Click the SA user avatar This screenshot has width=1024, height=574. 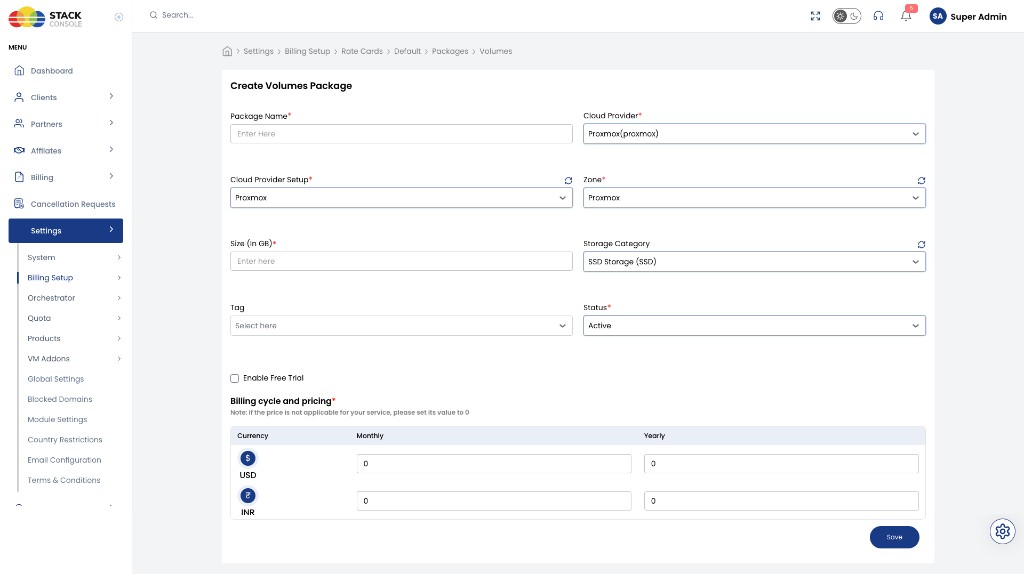click(938, 16)
